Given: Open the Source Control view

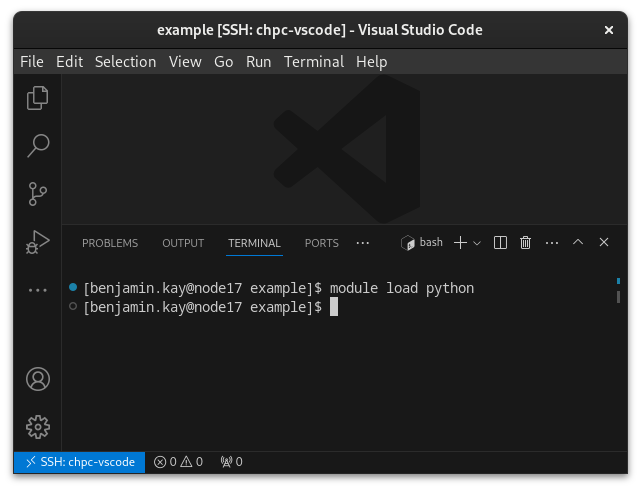Looking at the screenshot, I should [x=38, y=194].
